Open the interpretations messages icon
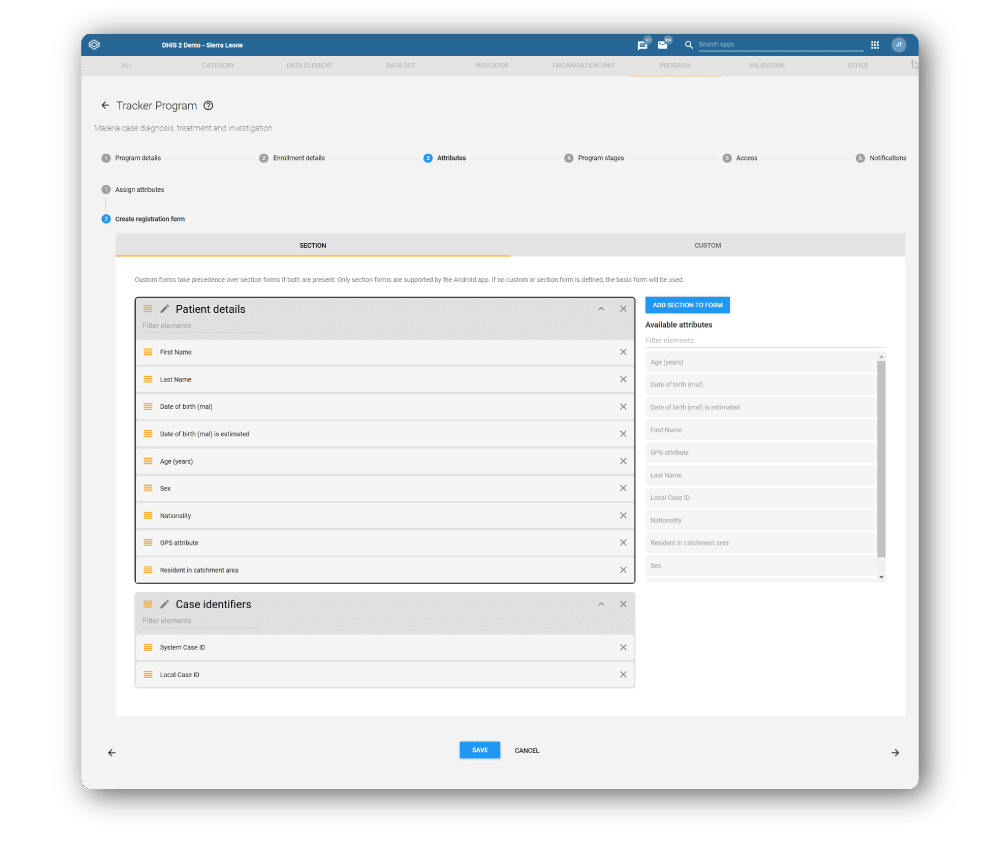 (642, 45)
